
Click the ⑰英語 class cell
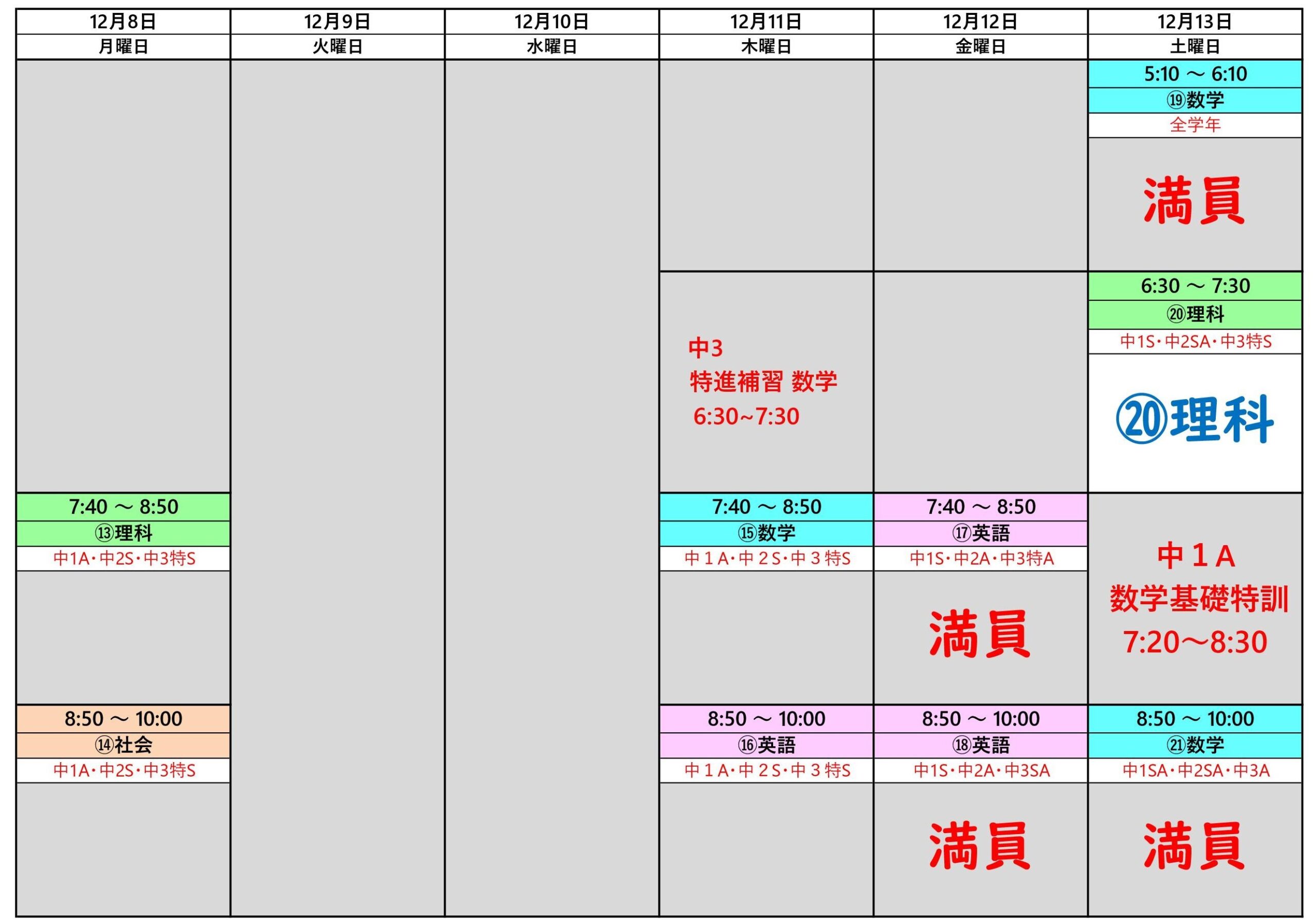pos(980,533)
